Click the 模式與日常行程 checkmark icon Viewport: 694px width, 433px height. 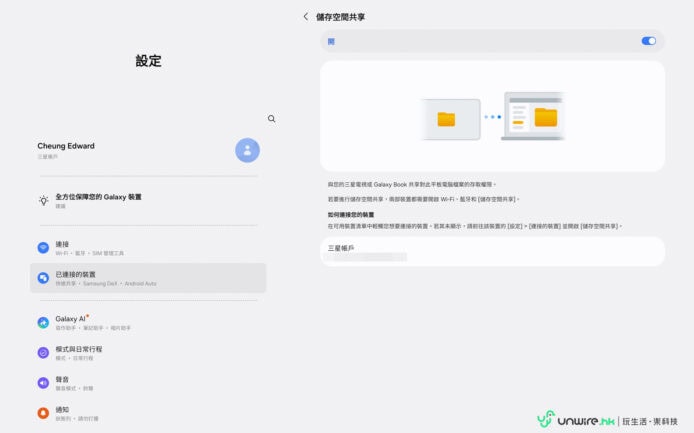[43, 353]
